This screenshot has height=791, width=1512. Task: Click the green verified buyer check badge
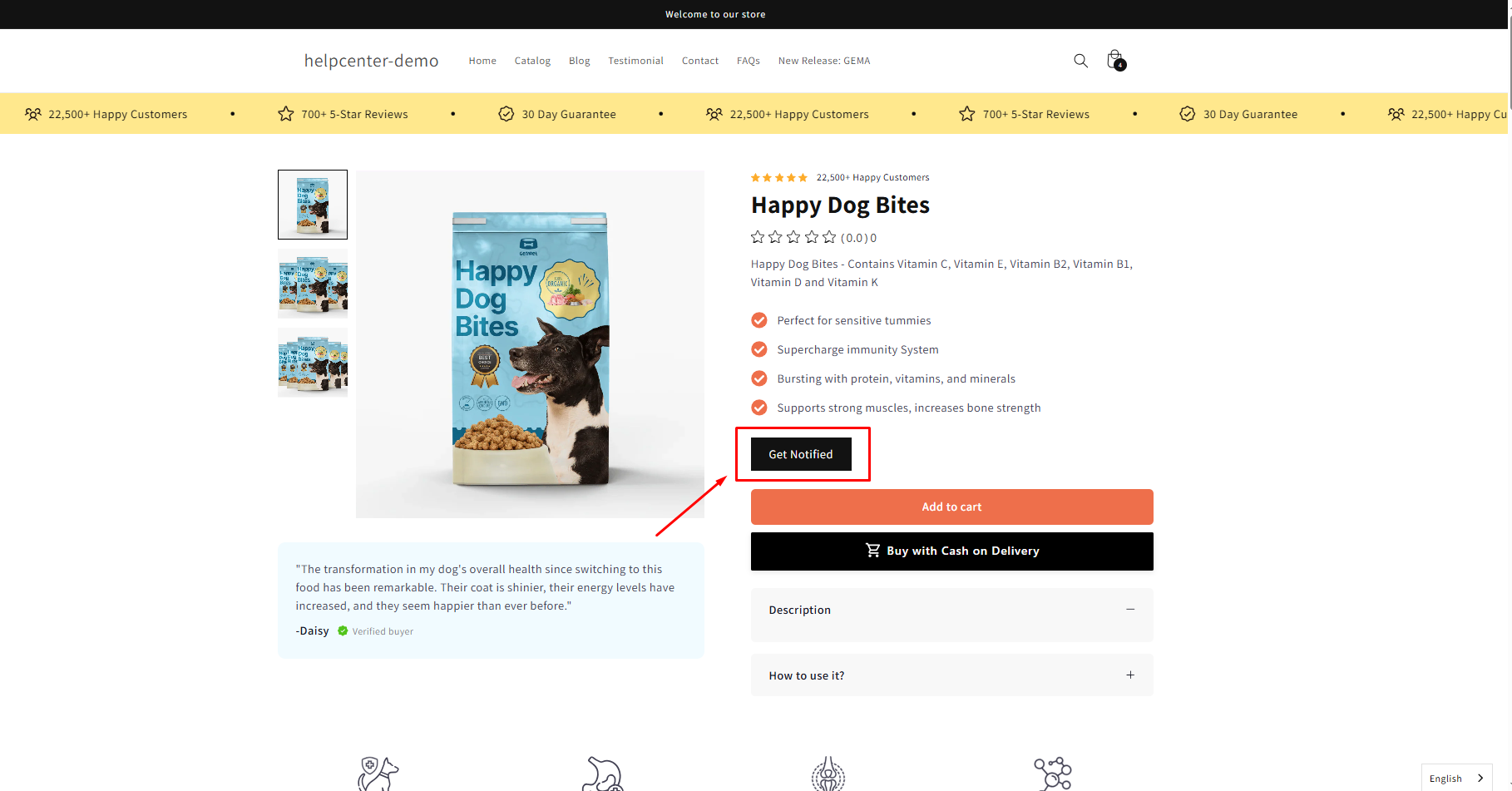343,631
